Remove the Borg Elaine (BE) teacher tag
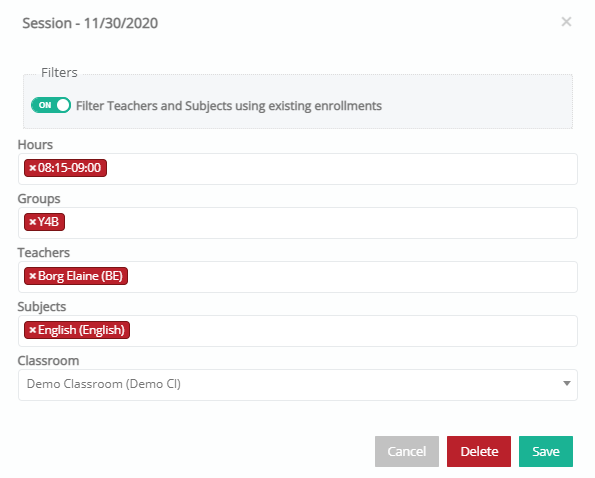595x478 pixels. click(x=33, y=276)
